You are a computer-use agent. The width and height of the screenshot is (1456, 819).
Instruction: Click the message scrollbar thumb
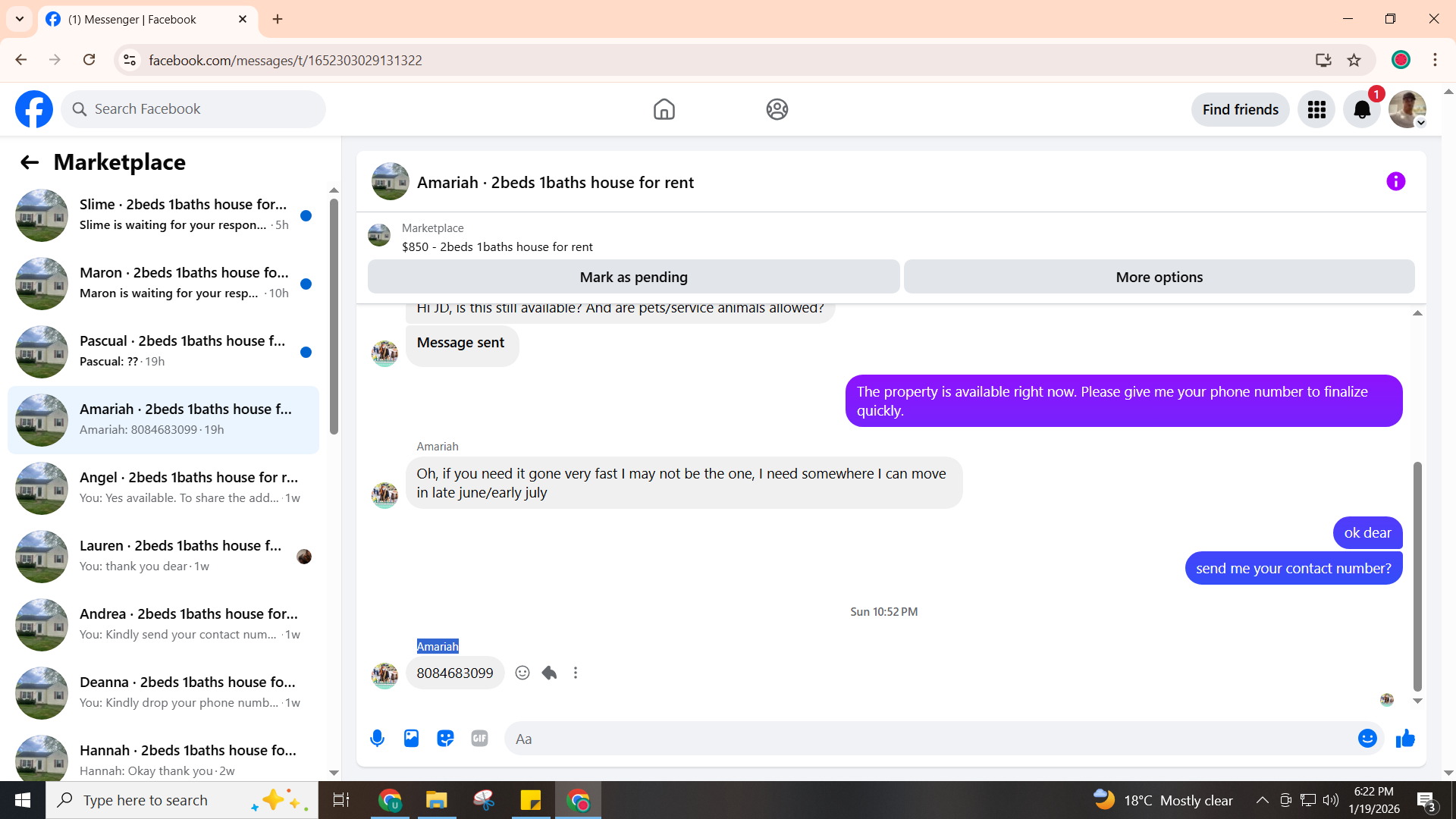pos(1417,576)
